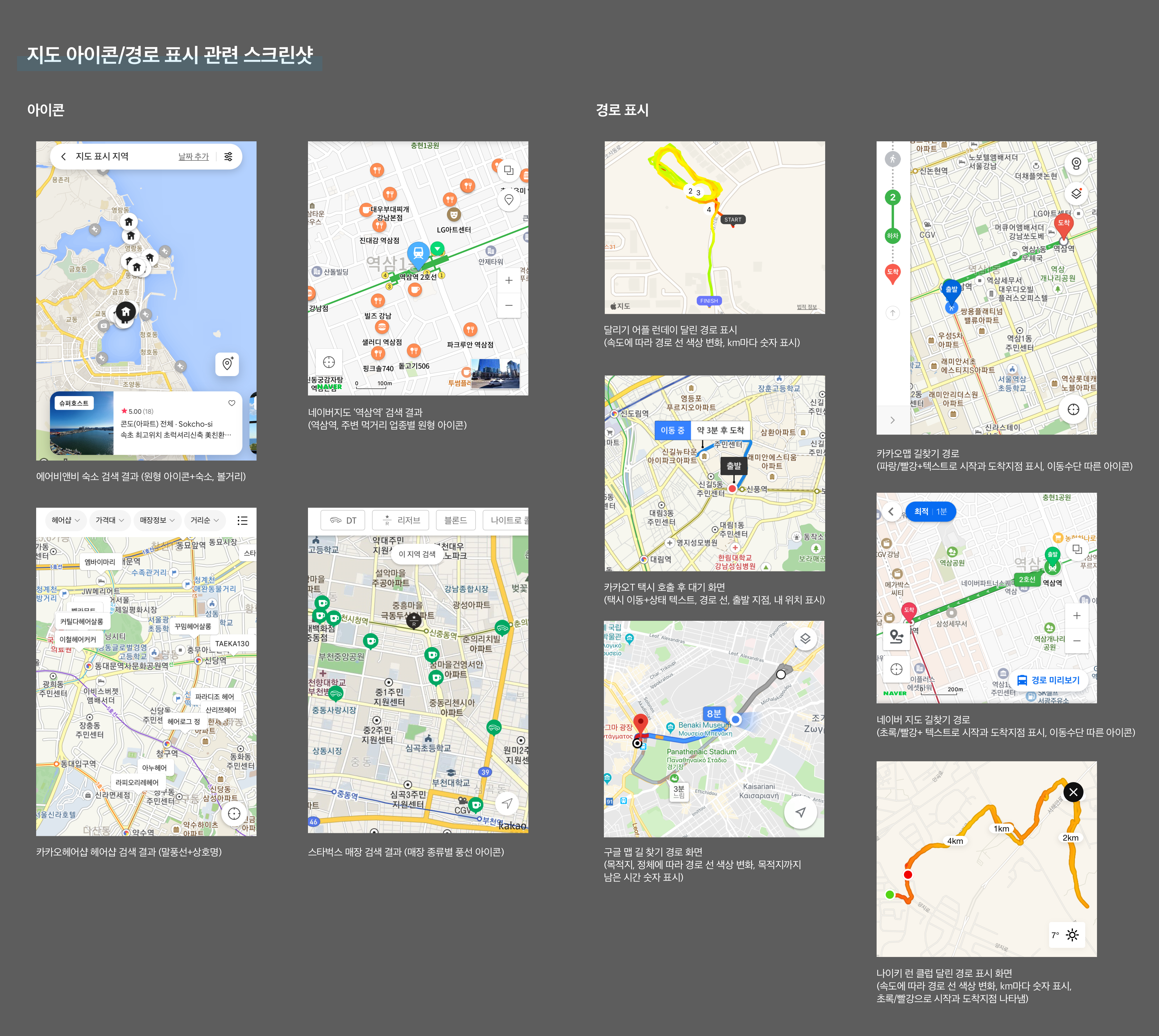
Task: Open the 헤어샵 dropdown filter
Action: pos(66,520)
